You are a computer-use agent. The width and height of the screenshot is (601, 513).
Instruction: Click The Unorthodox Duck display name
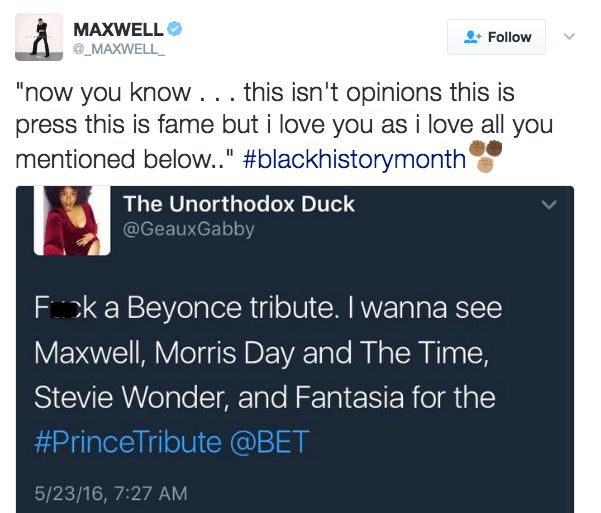click(238, 204)
